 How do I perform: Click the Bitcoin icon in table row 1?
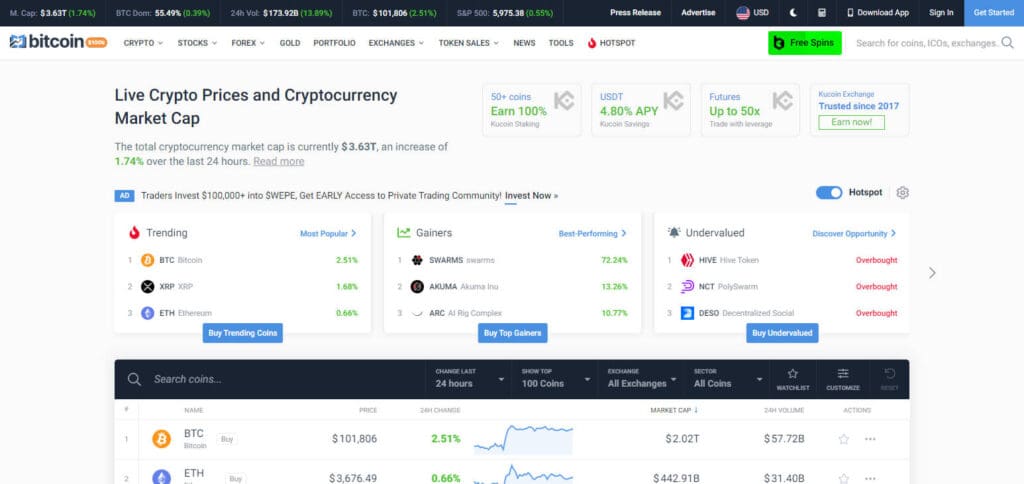click(x=161, y=439)
